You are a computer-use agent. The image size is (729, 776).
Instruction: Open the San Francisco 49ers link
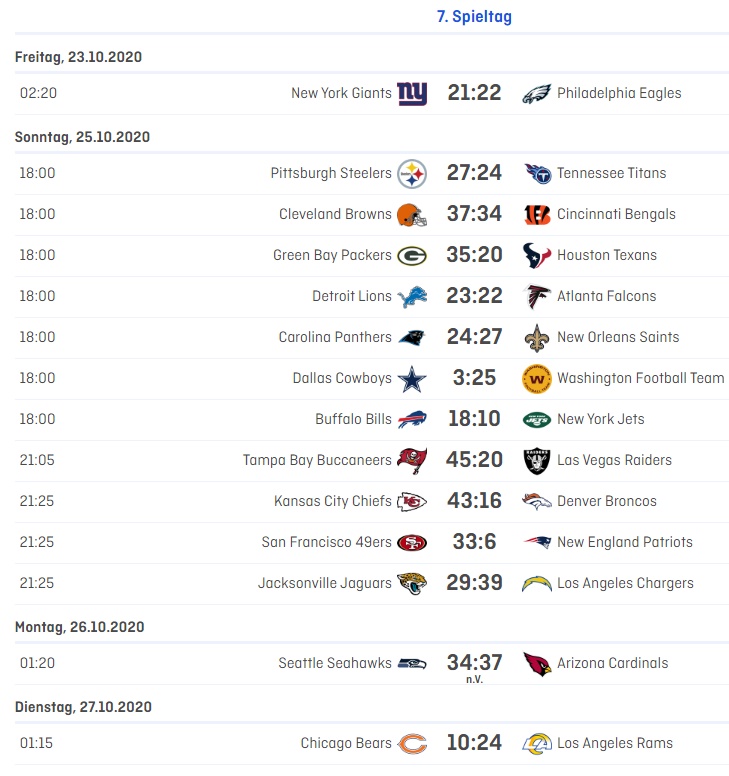tap(327, 542)
